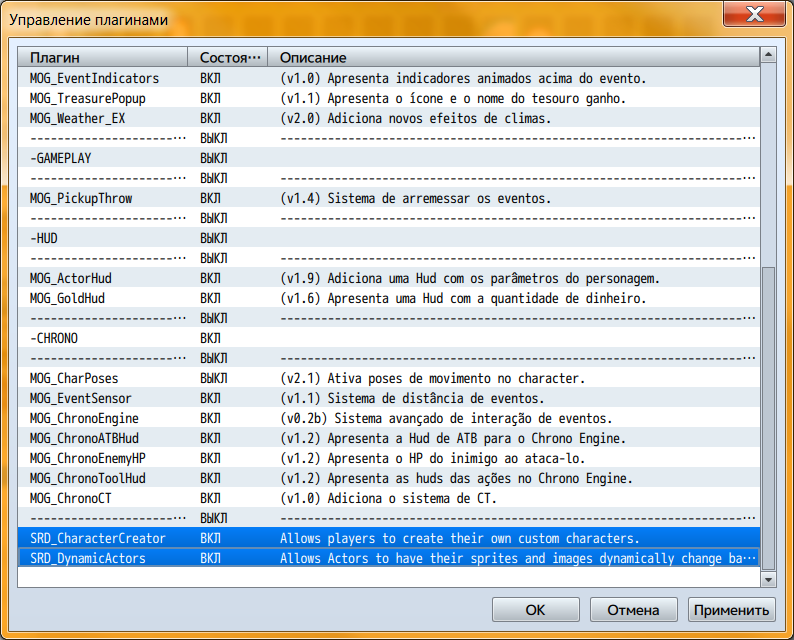This screenshot has height=640, width=794.
Task: Sort by the Плагин column header
Action: (x=103, y=57)
